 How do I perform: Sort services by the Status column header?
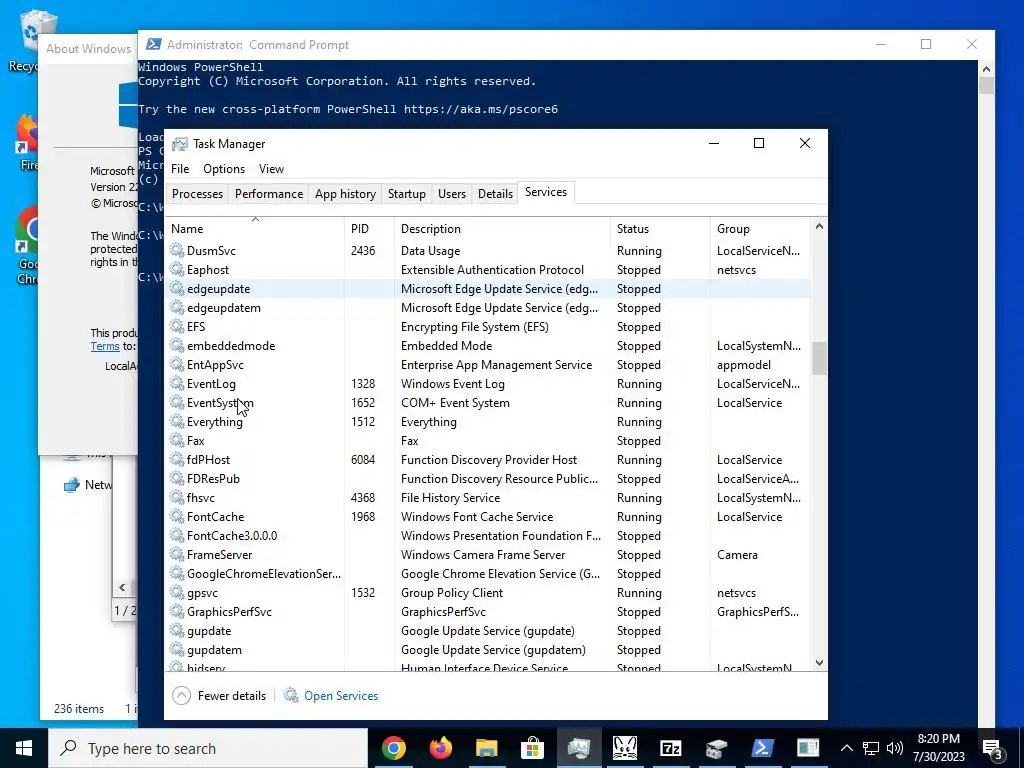pyautogui.click(x=660, y=229)
